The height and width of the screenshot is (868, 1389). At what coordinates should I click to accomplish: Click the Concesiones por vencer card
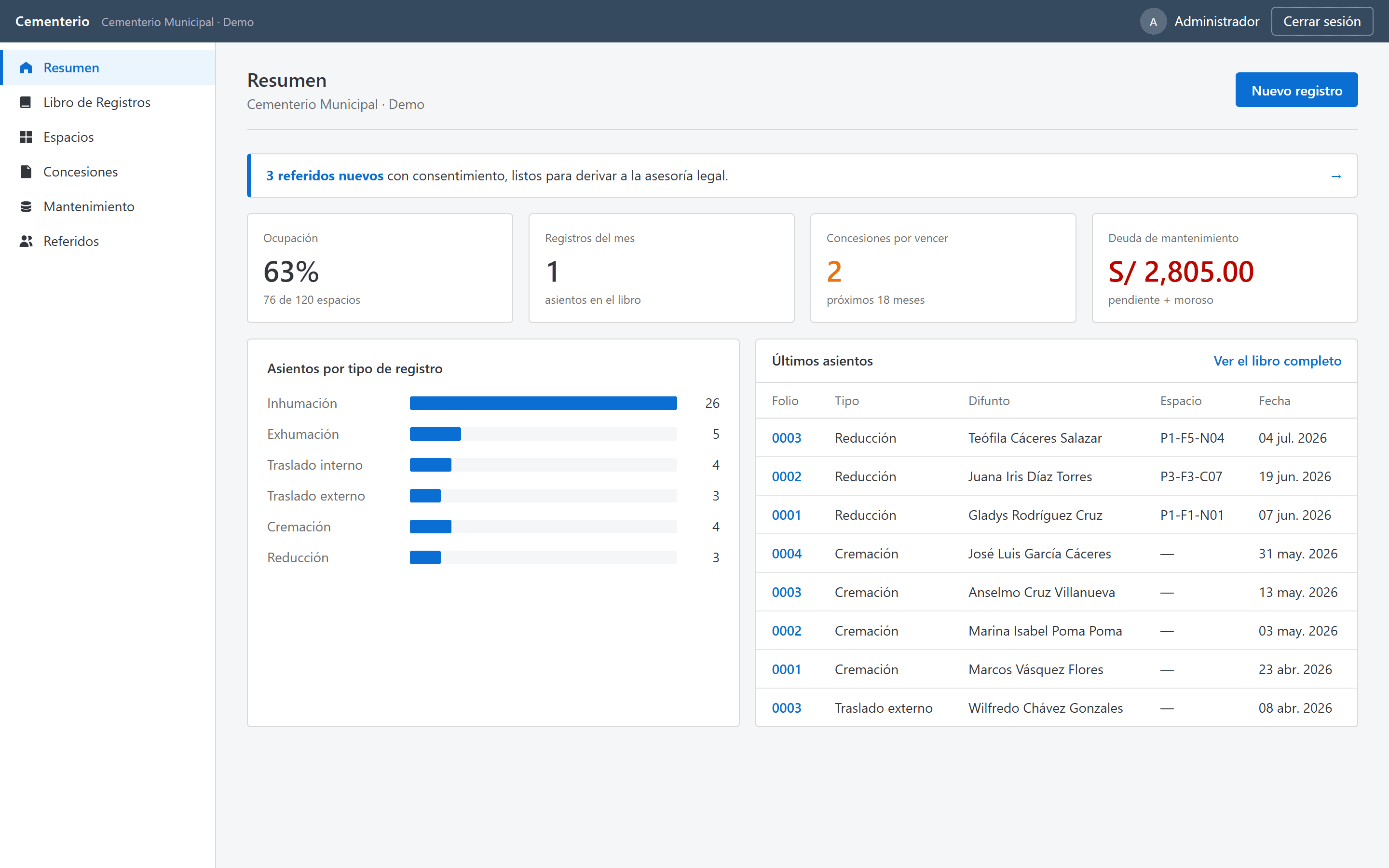pyautogui.click(x=942, y=268)
